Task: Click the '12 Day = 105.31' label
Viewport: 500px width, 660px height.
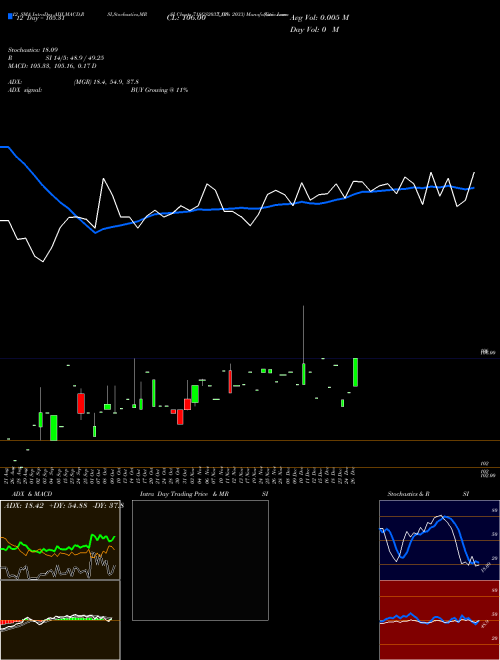Action: coord(39,18)
